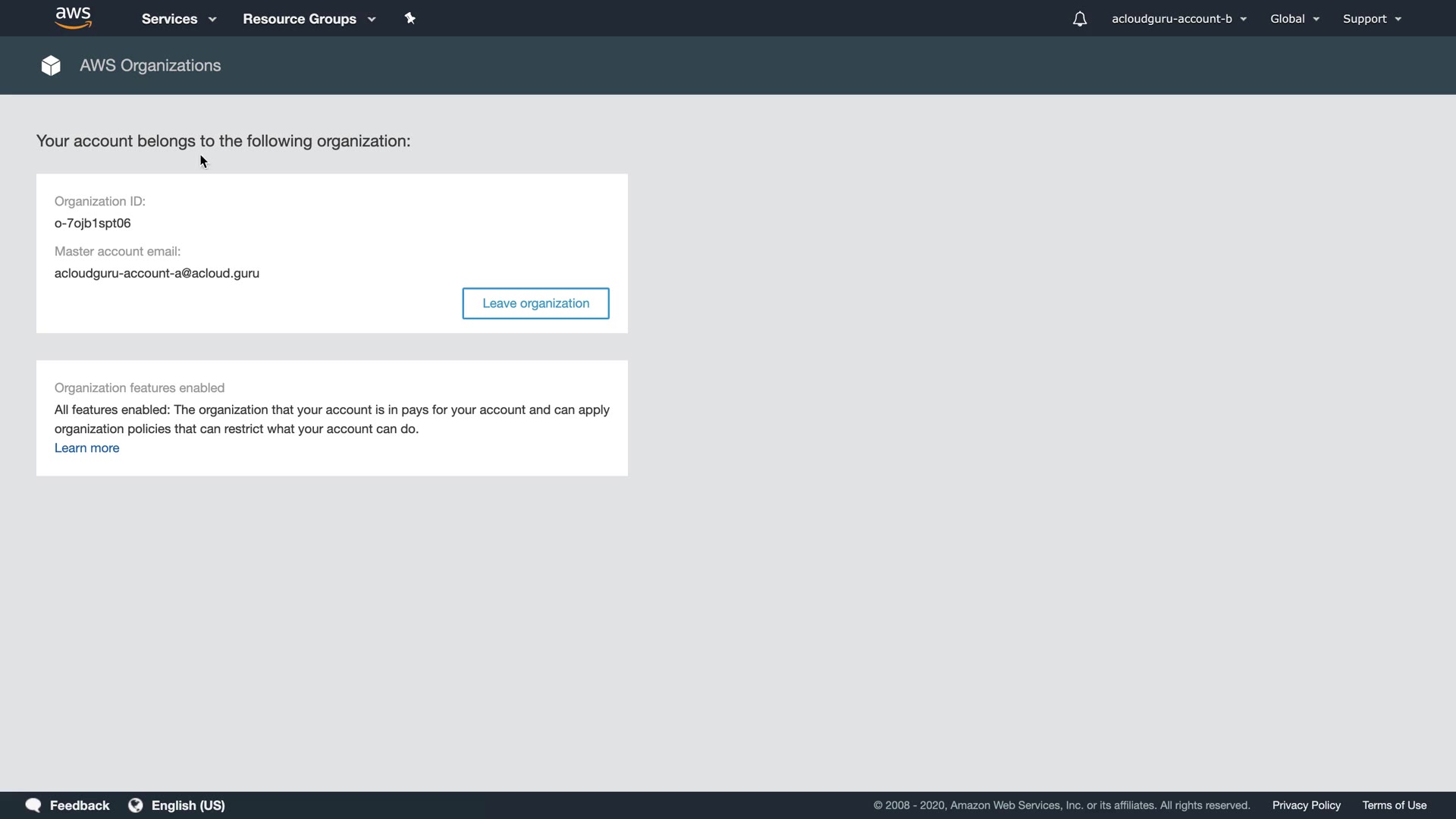Select the English (US) language option
Viewport: 1456px width, 819px height.
[188, 805]
